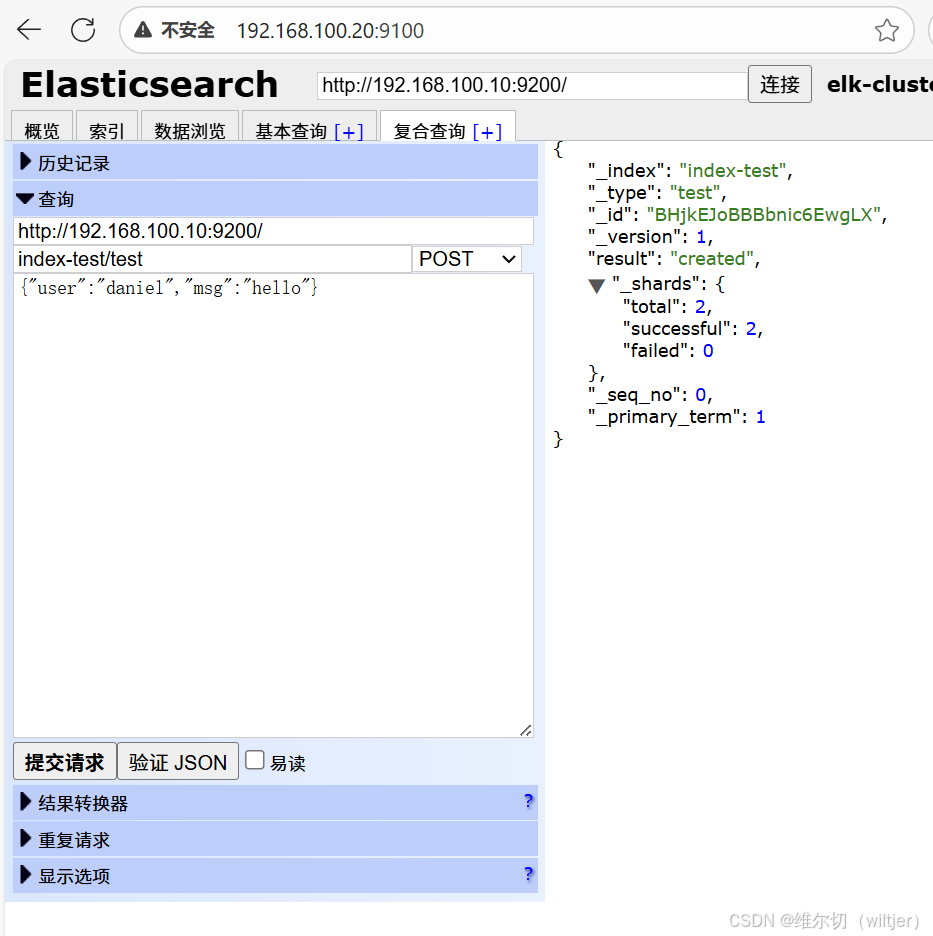
Task: Click the query base URL field
Action: click(273, 231)
